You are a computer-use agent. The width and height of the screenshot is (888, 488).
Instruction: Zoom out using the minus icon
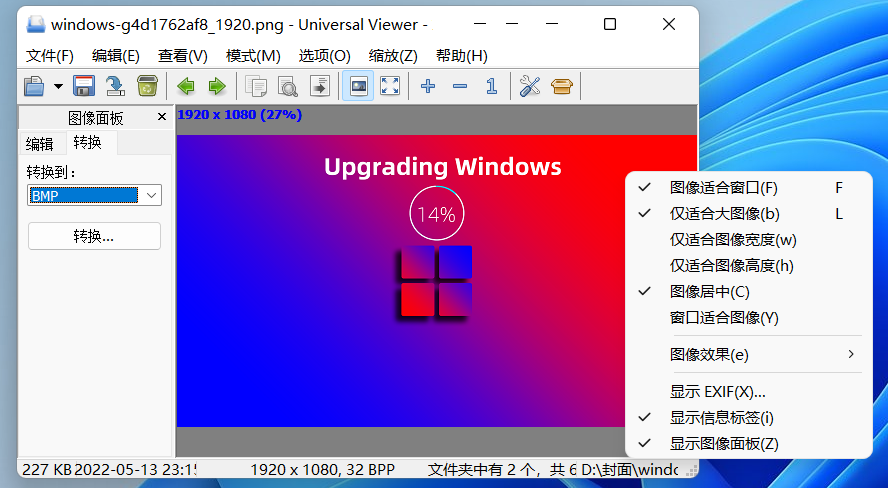pyautogui.click(x=460, y=86)
